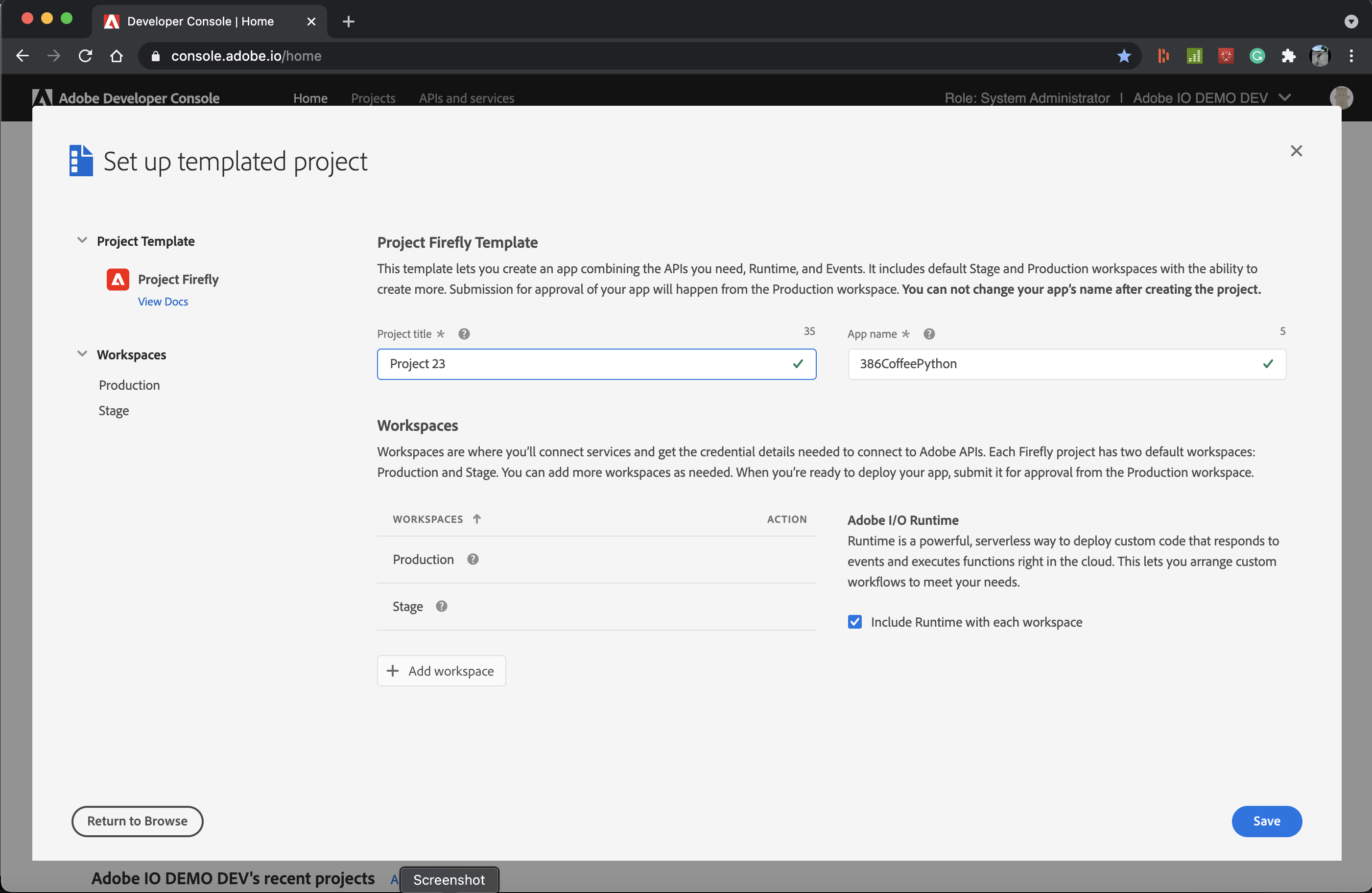1372x893 pixels.
Task: Open the APIs and services page
Action: coord(467,98)
